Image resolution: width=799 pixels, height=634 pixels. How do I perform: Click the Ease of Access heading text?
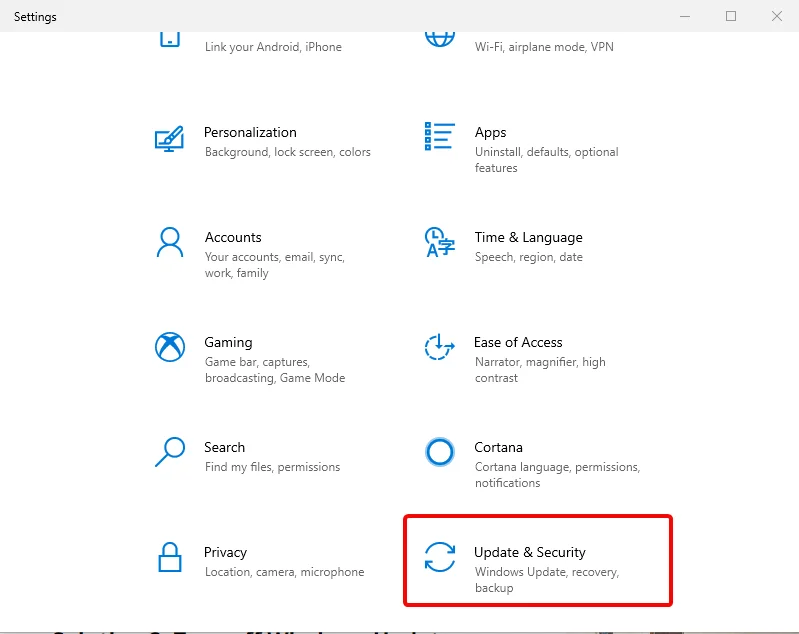pyautogui.click(x=518, y=342)
